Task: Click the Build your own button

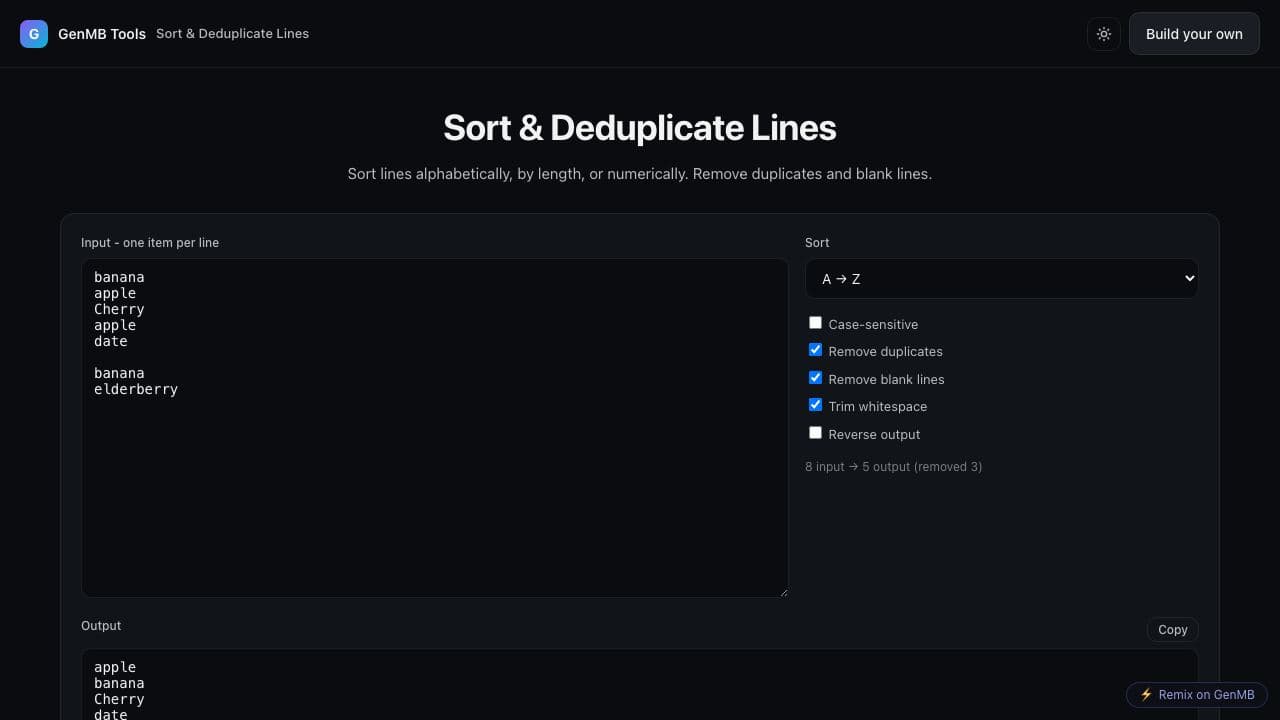Action: tap(1194, 34)
